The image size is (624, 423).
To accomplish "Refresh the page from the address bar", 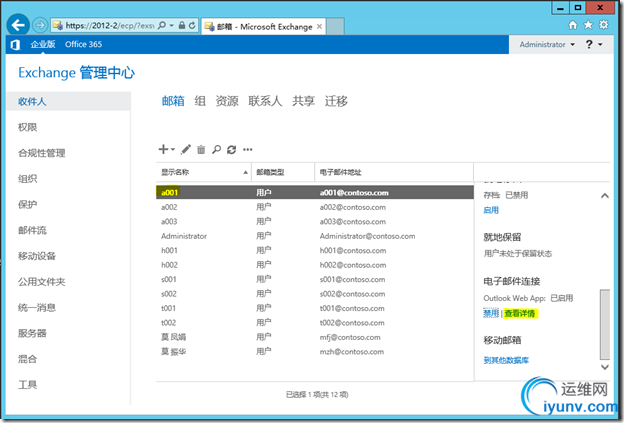I will point(192,25).
